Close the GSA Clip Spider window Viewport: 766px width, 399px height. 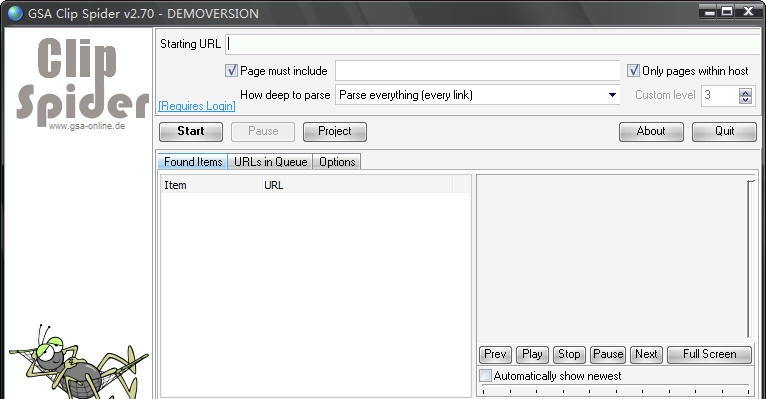[748, 11]
